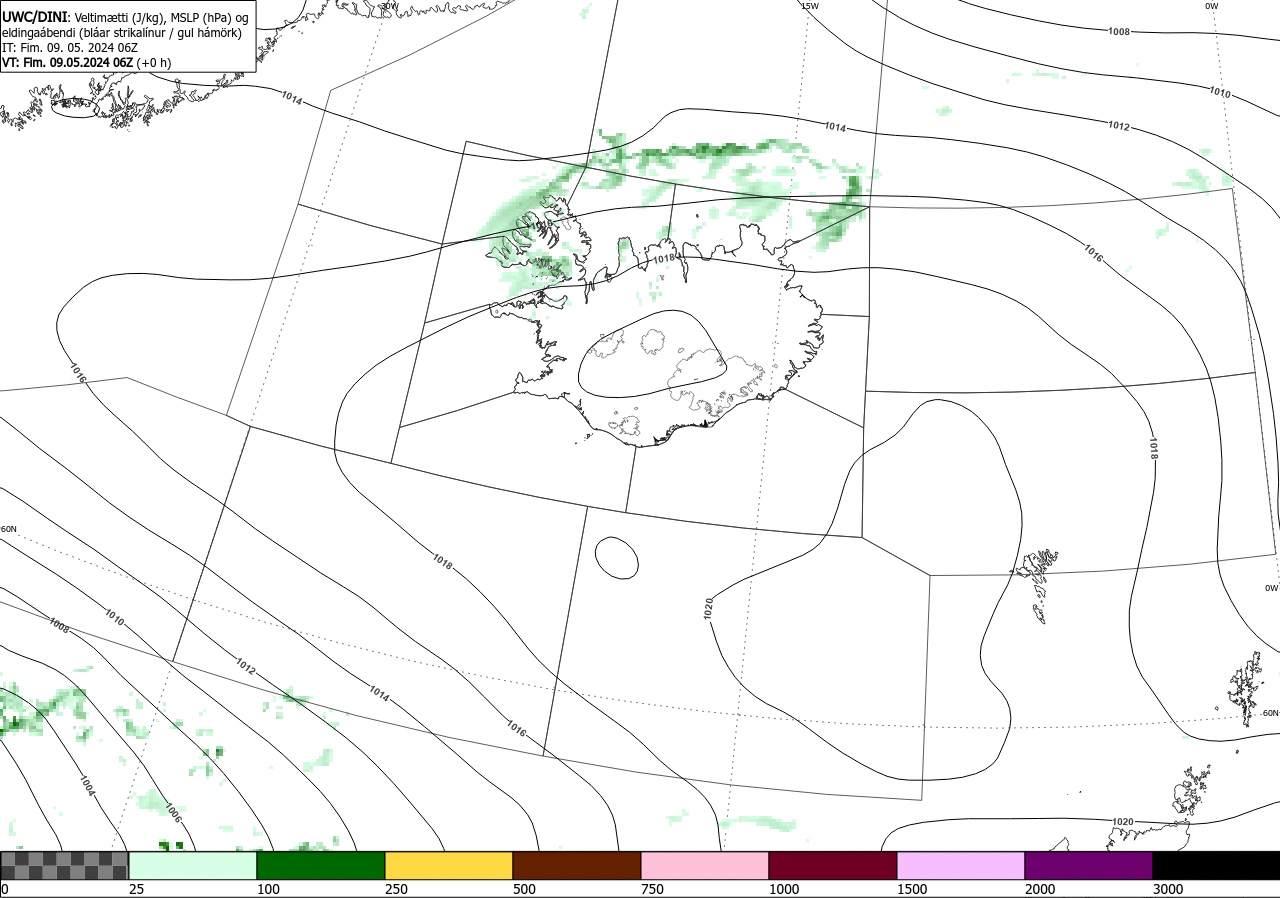Click the '25' legend scale label

137,889
